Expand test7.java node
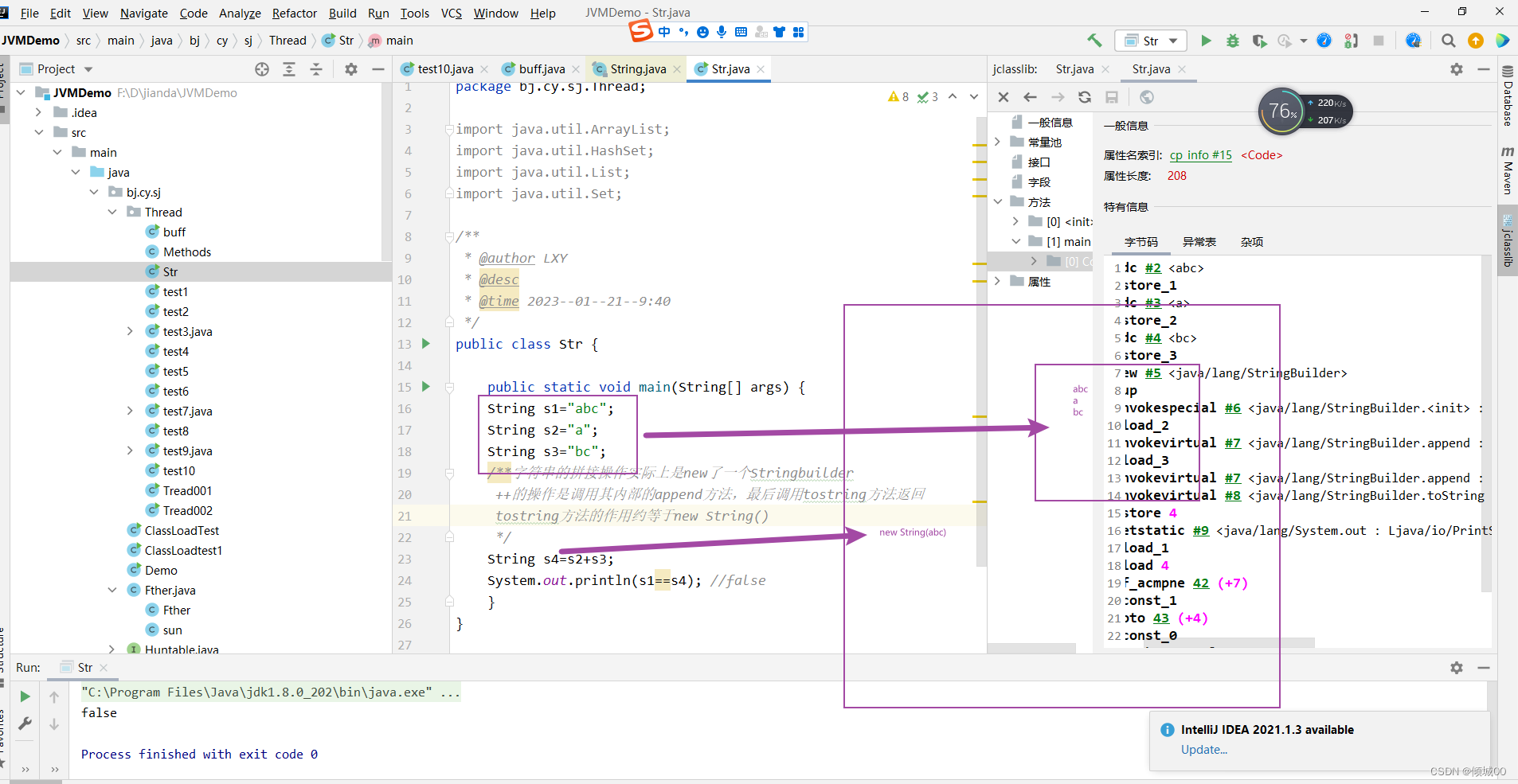Image resolution: width=1518 pixels, height=784 pixels. (130, 412)
